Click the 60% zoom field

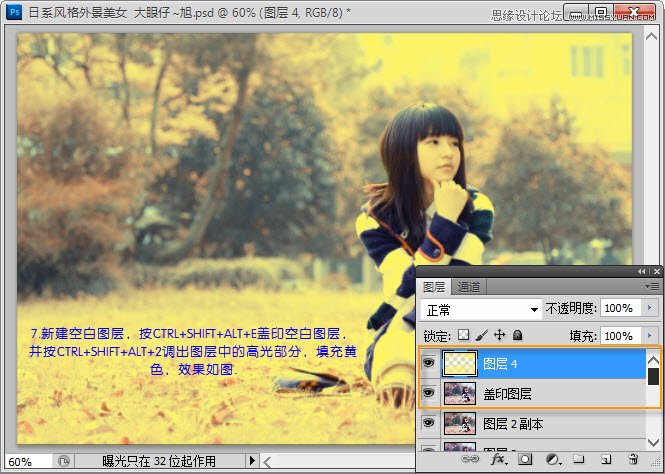tap(28, 461)
